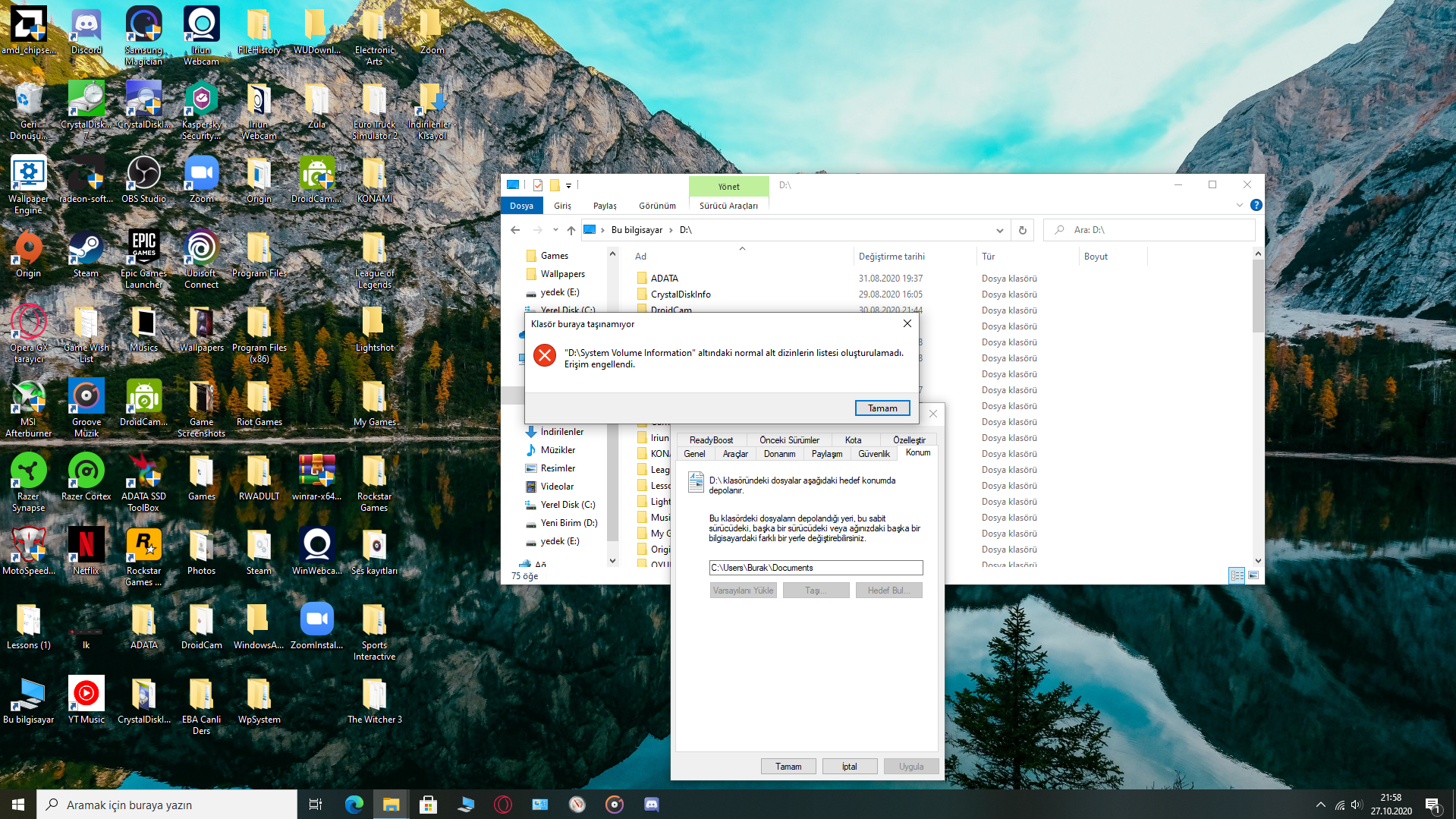Select the Groove Müzik desktop icon

(86, 408)
